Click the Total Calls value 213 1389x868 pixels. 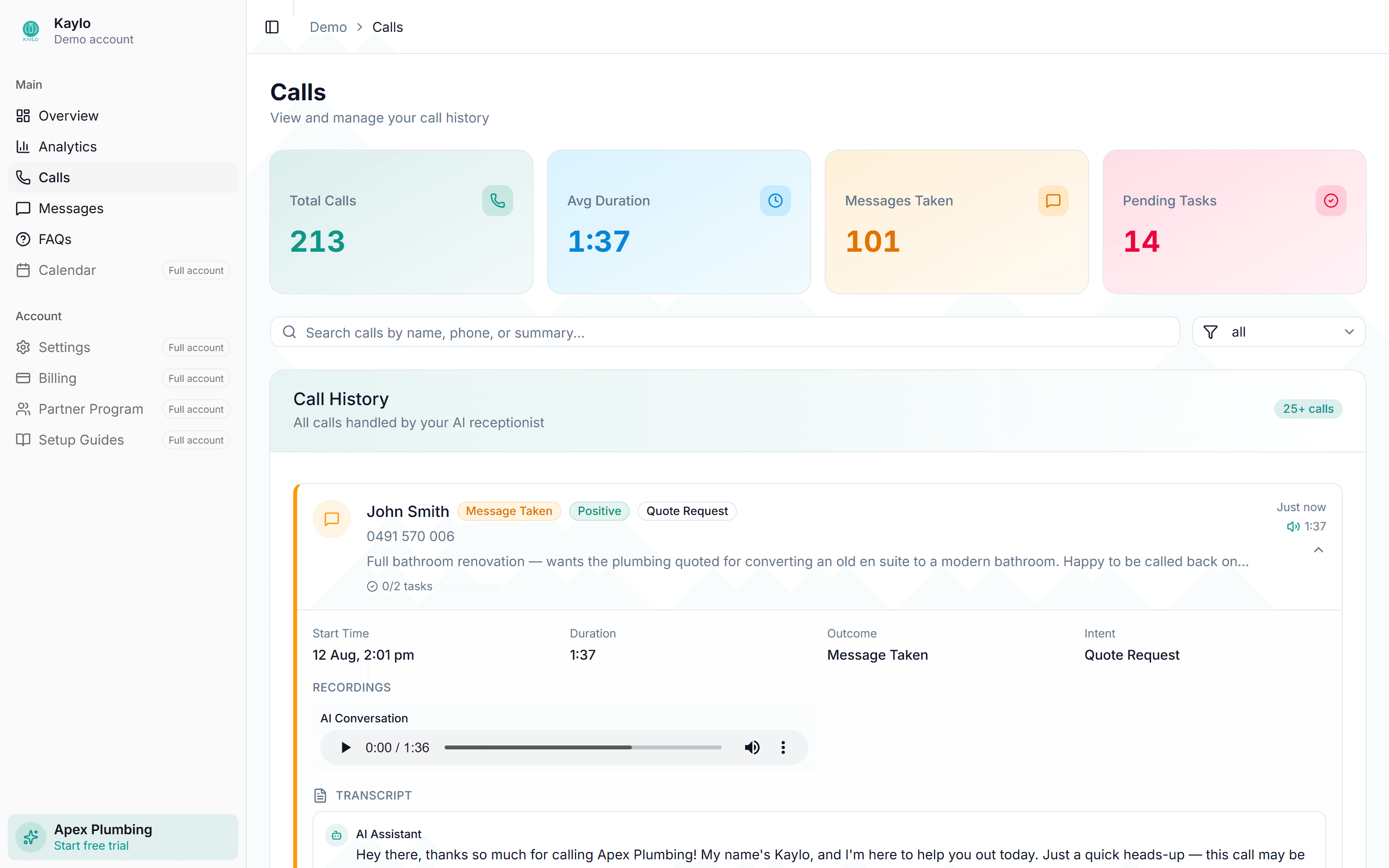(x=317, y=241)
